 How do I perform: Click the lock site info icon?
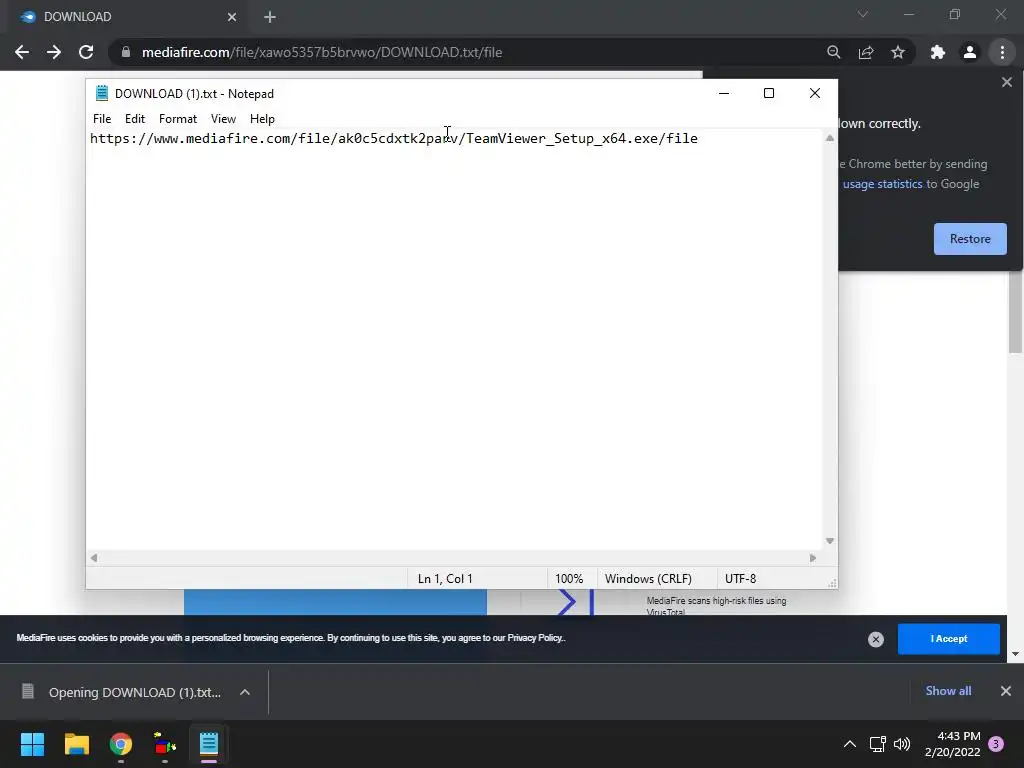pos(126,52)
